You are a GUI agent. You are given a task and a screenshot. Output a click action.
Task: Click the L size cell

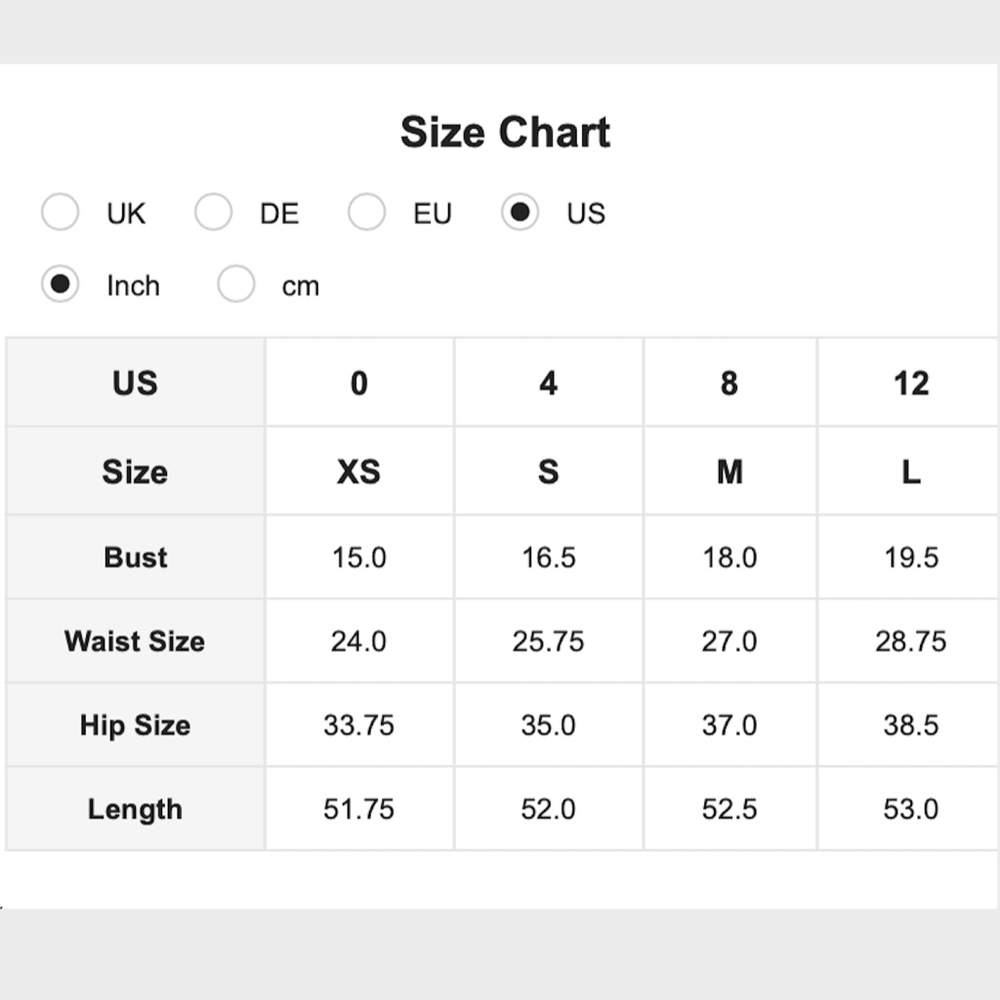coord(911,472)
